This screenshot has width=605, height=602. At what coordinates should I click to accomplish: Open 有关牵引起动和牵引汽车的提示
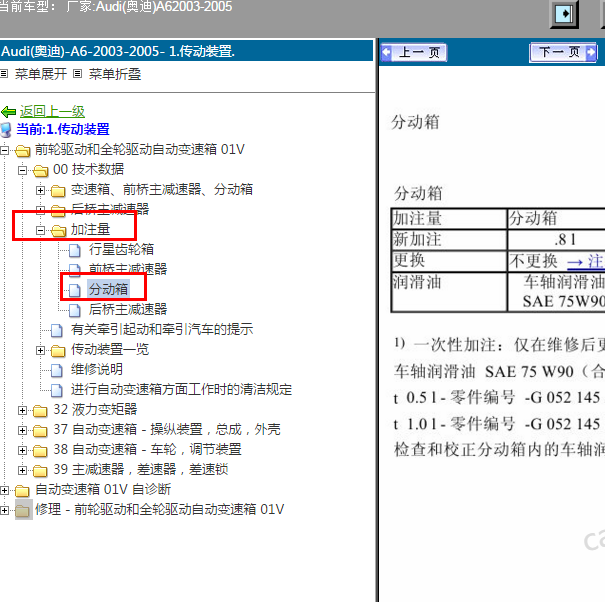162,329
